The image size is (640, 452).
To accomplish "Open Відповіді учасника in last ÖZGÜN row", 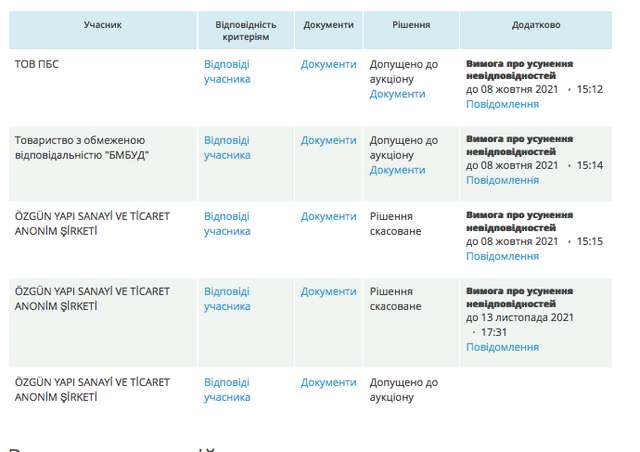I will tap(227, 389).
